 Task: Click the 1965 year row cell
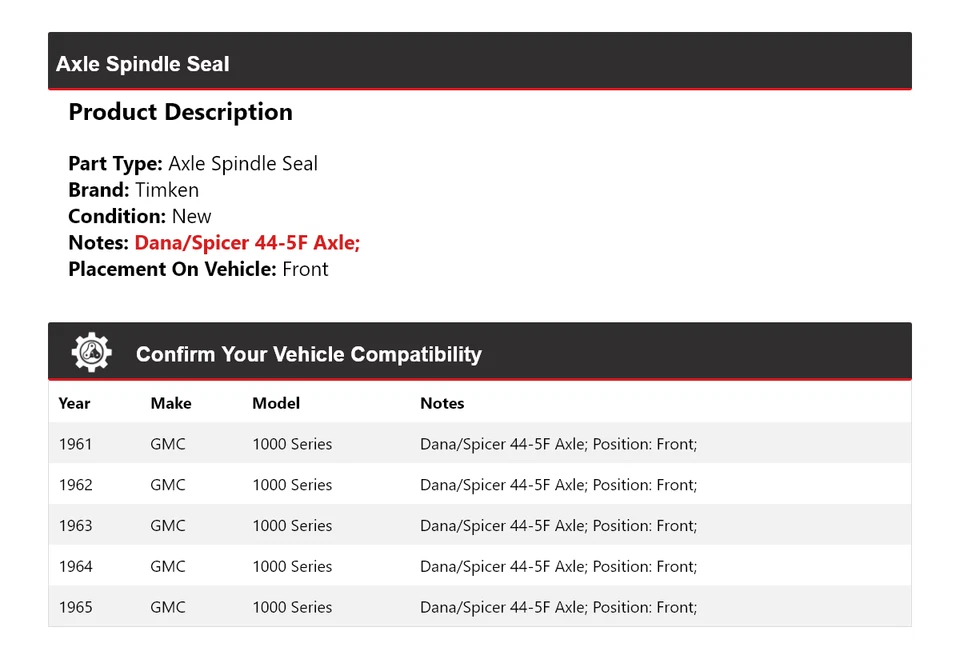tap(75, 607)
